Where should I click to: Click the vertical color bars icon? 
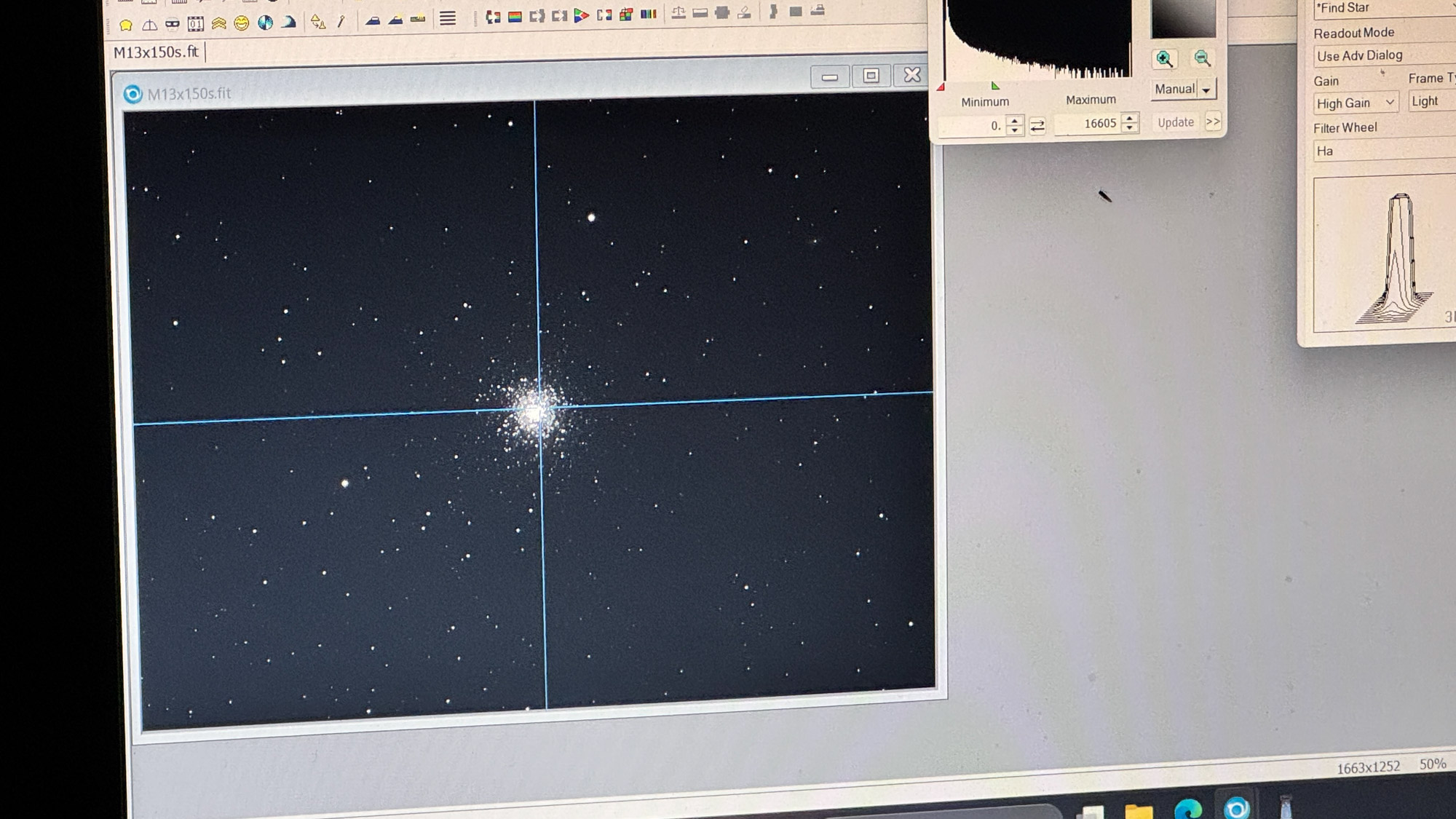click(x=649, y=13)
